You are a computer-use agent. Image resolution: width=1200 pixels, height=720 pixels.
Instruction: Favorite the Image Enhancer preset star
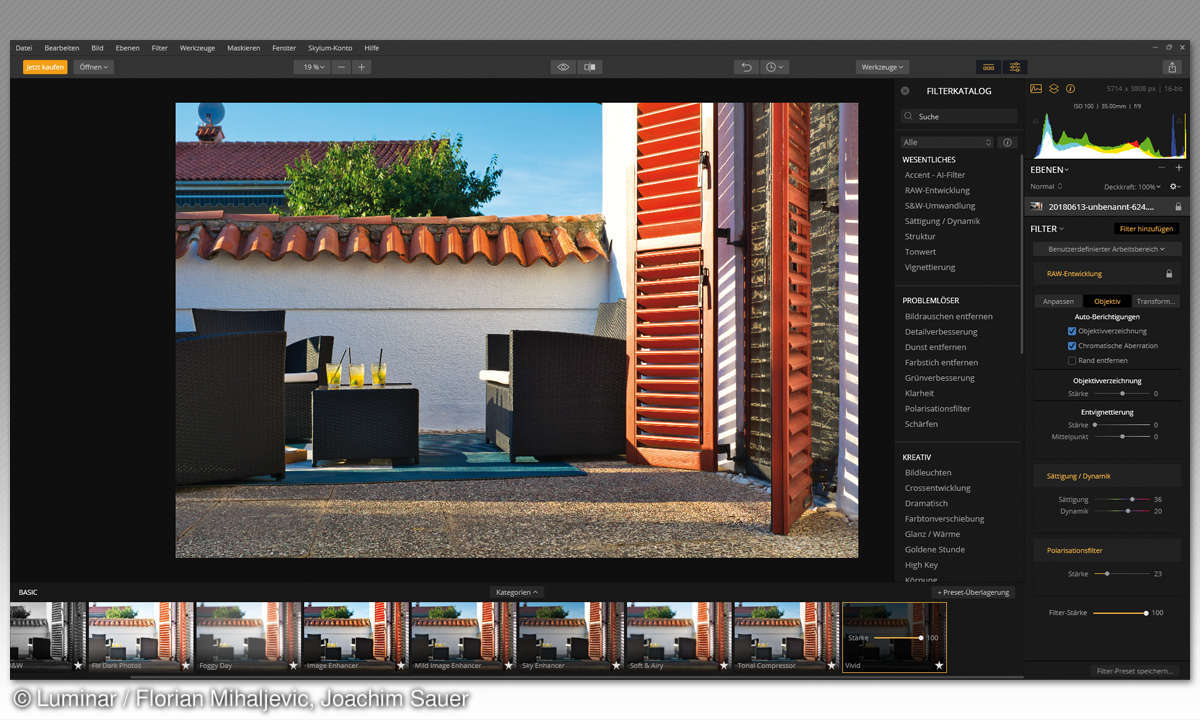point(401,664)
